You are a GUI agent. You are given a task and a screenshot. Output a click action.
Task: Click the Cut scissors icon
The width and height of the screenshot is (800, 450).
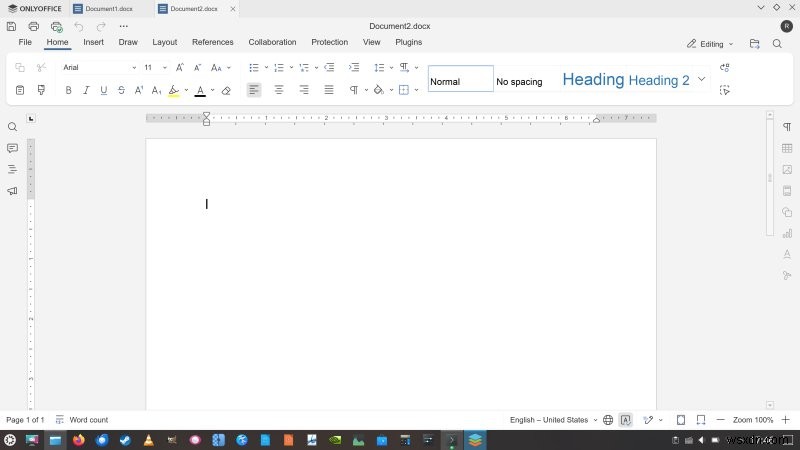tap(41, 67)
